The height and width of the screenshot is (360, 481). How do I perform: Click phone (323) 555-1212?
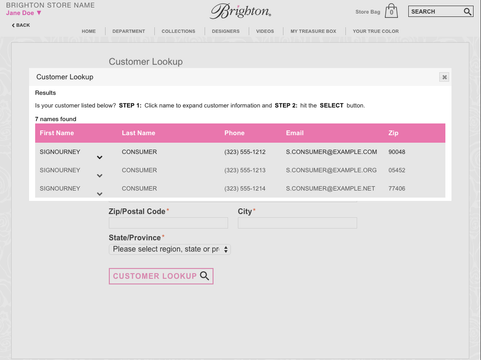pos(245,152)
